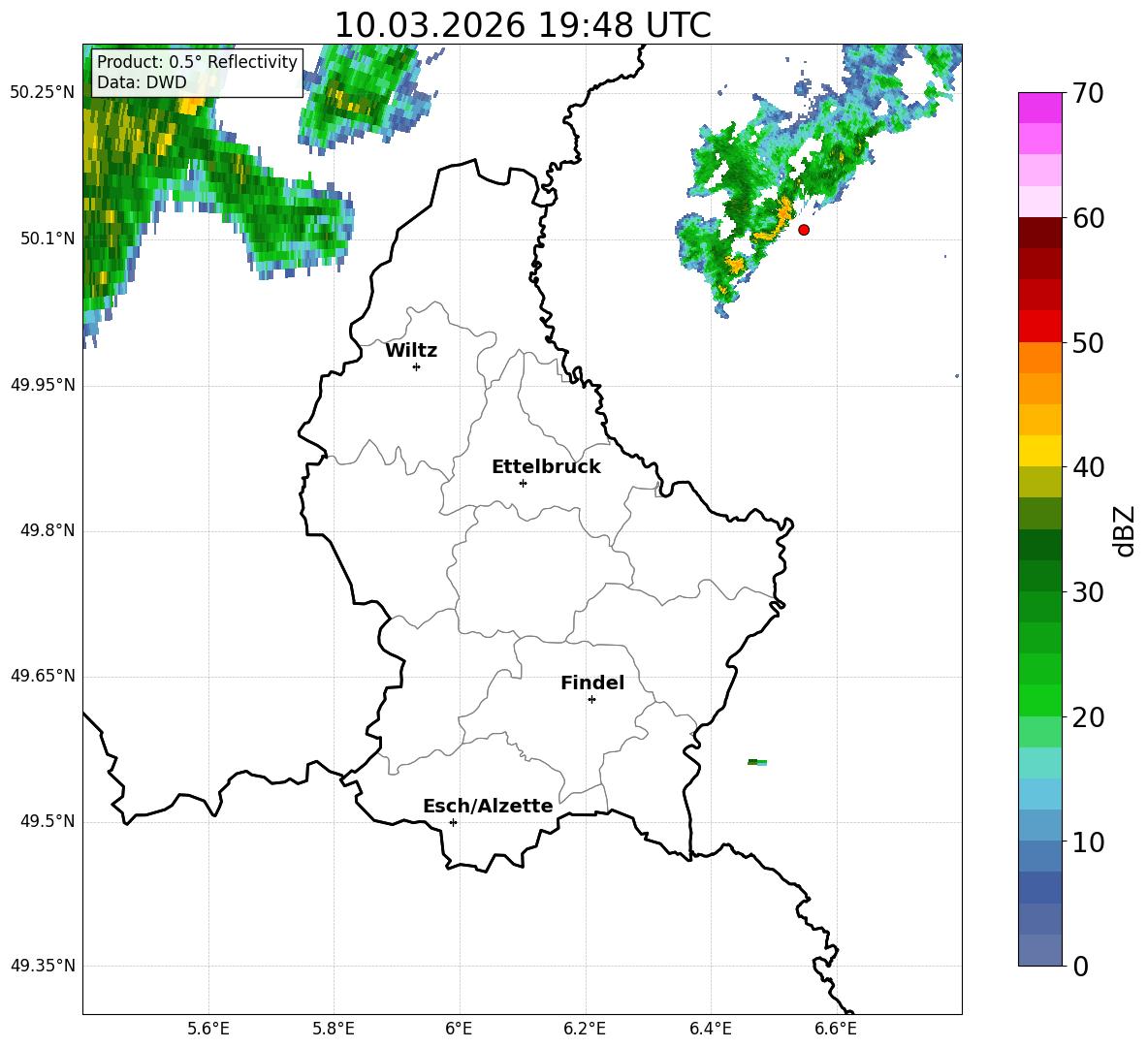
Task: Click the 40 tick on the colorbar
Action: pyautogui.click(x=1088, y=467)
